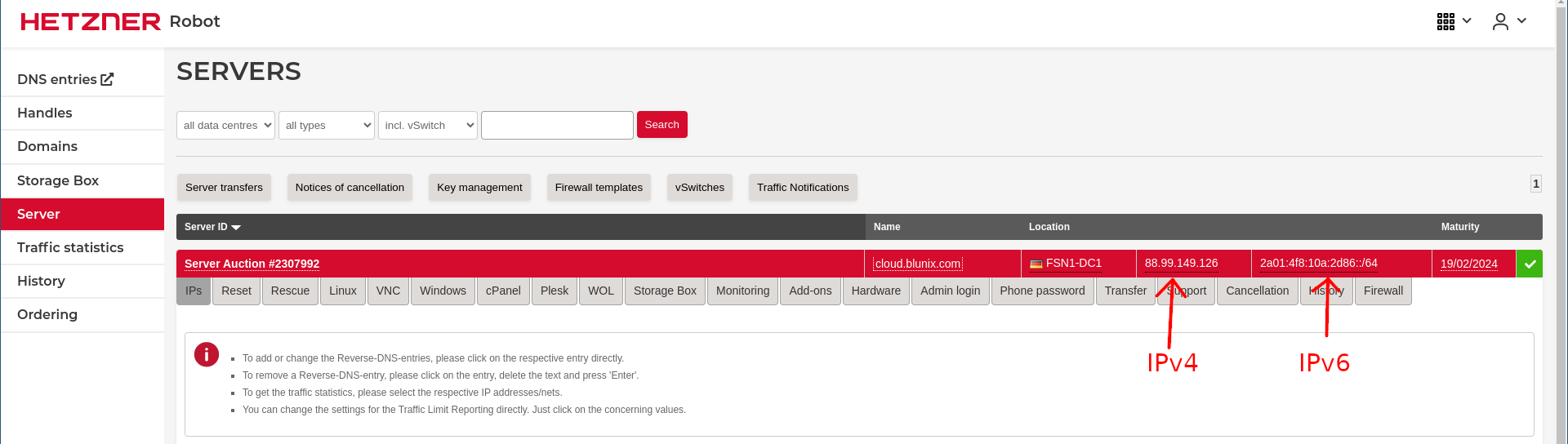Click the Location column header
Screen dimensions: 1568x444
(x=1049, y=227)
